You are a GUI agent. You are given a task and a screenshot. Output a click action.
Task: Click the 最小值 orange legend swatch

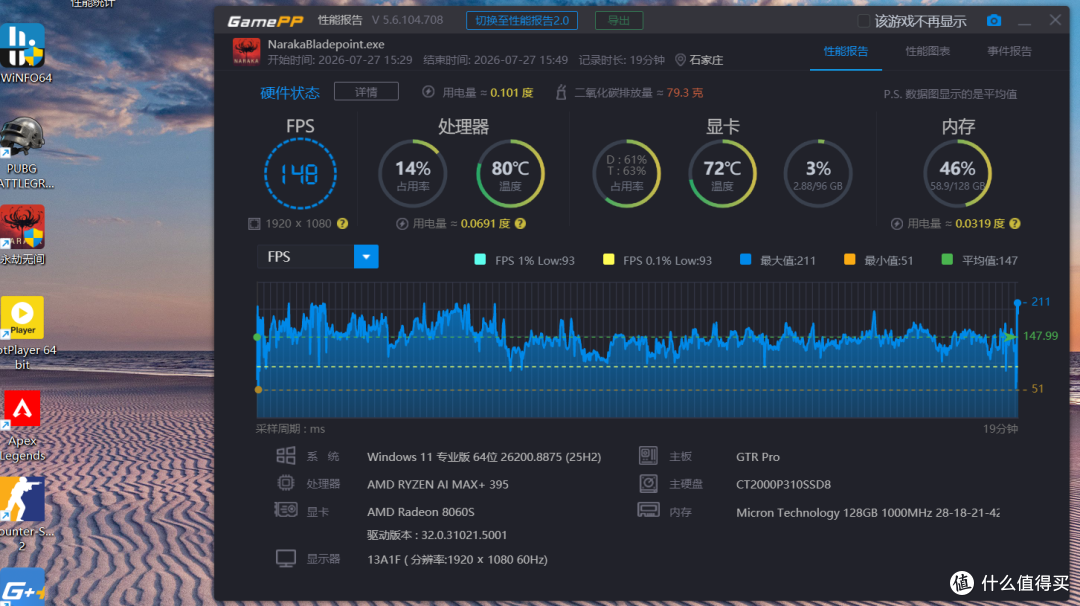849,260
